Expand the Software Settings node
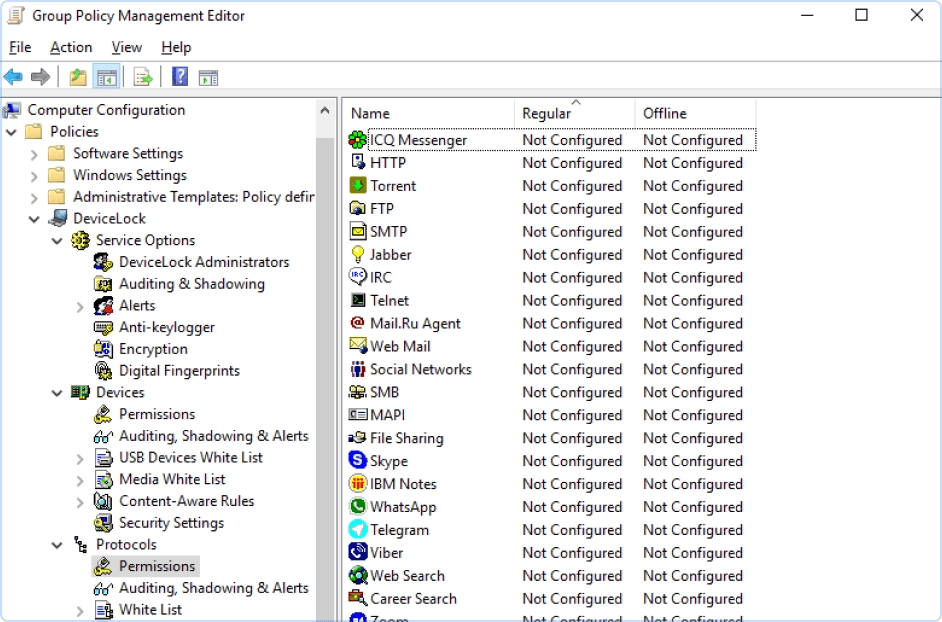 34,154
